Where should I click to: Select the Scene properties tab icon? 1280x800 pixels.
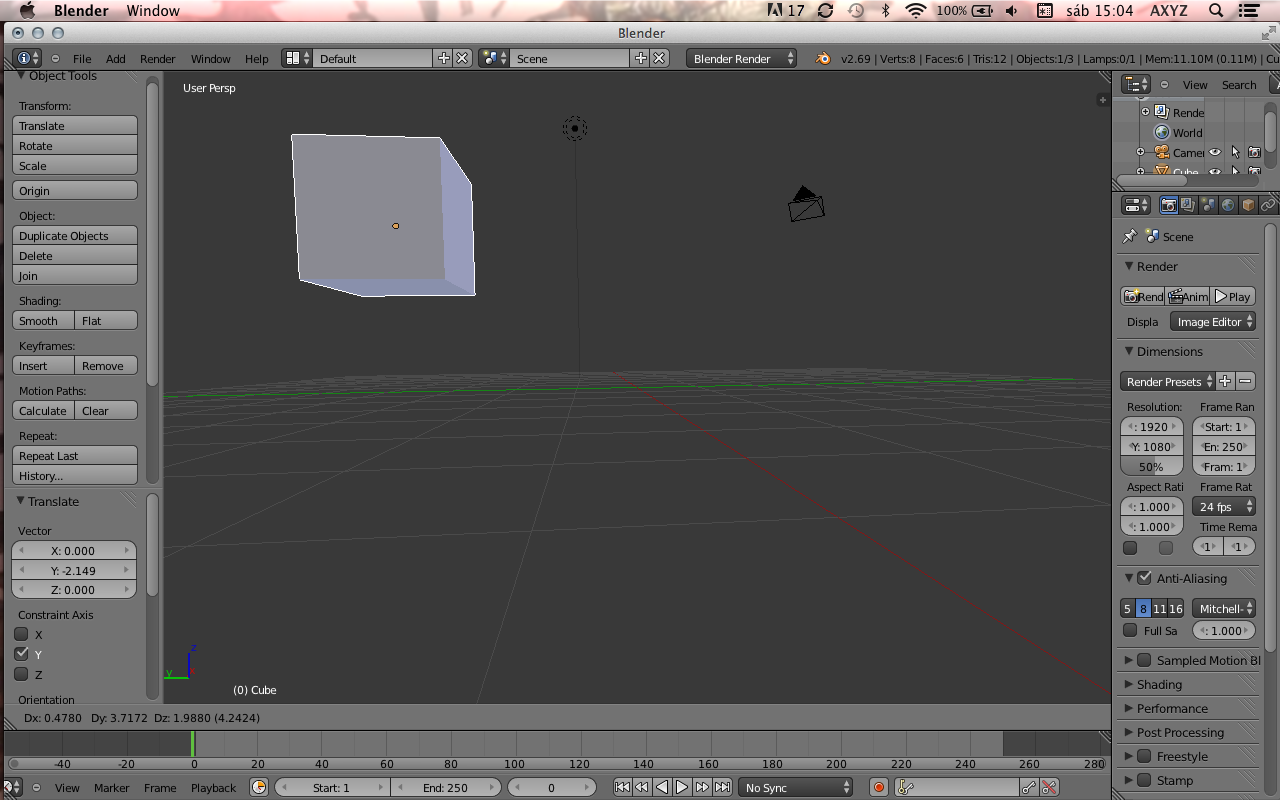click(1207, 204)
